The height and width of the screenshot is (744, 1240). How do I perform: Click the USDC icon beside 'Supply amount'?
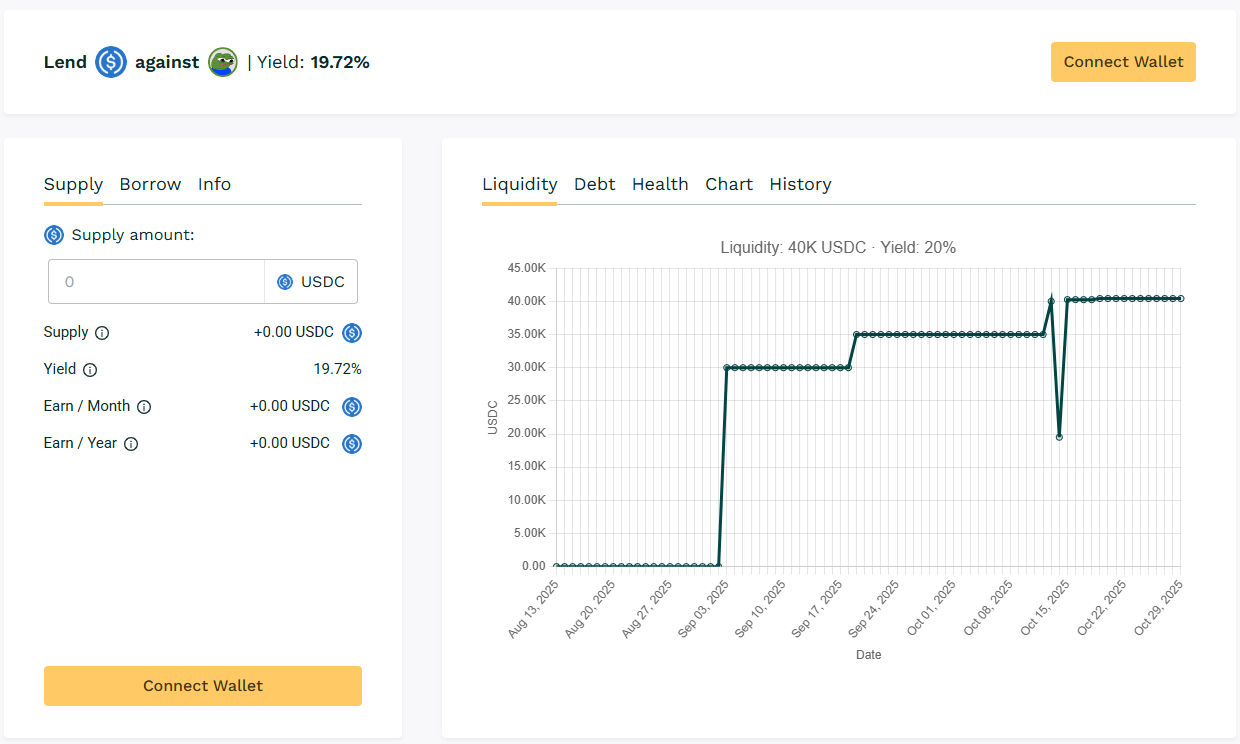click(x=53, y=234)
